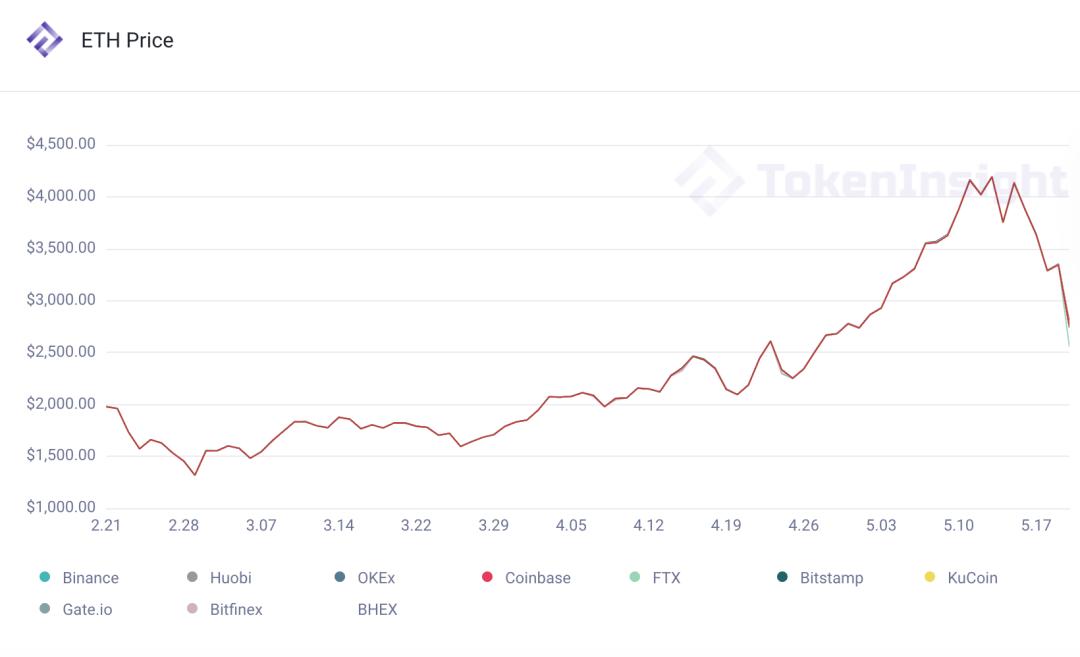1080x657 pixels.
Task: Click the 2.21 date label on the x-axis
Action: [106, 525]
